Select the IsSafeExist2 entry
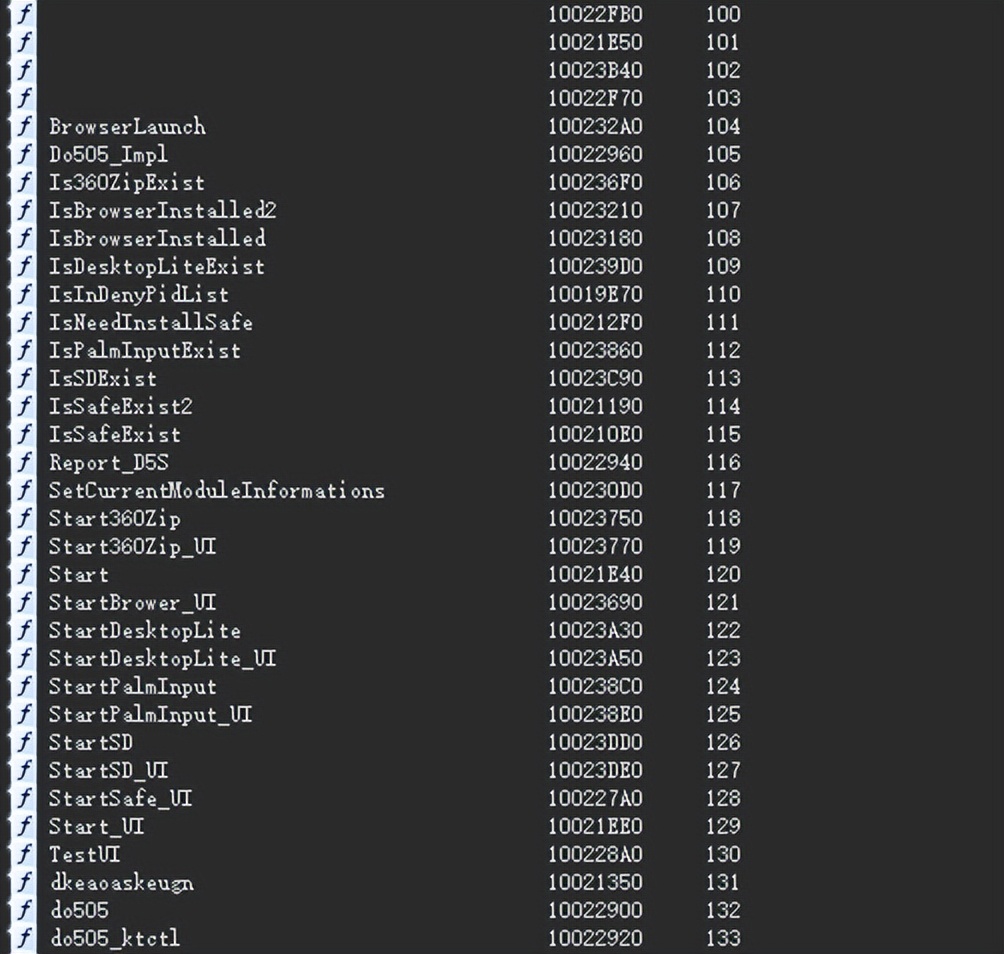 point(121,407)
